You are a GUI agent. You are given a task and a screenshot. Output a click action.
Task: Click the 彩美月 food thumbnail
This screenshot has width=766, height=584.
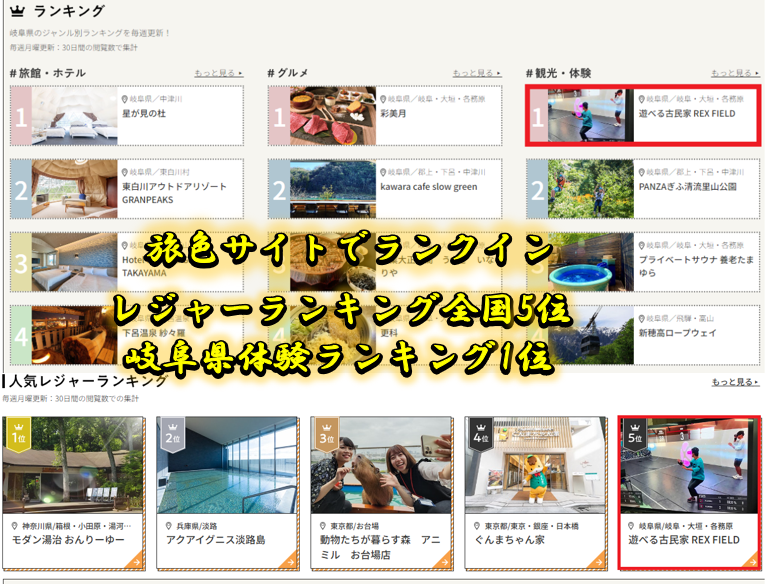(x=332, y=115)
